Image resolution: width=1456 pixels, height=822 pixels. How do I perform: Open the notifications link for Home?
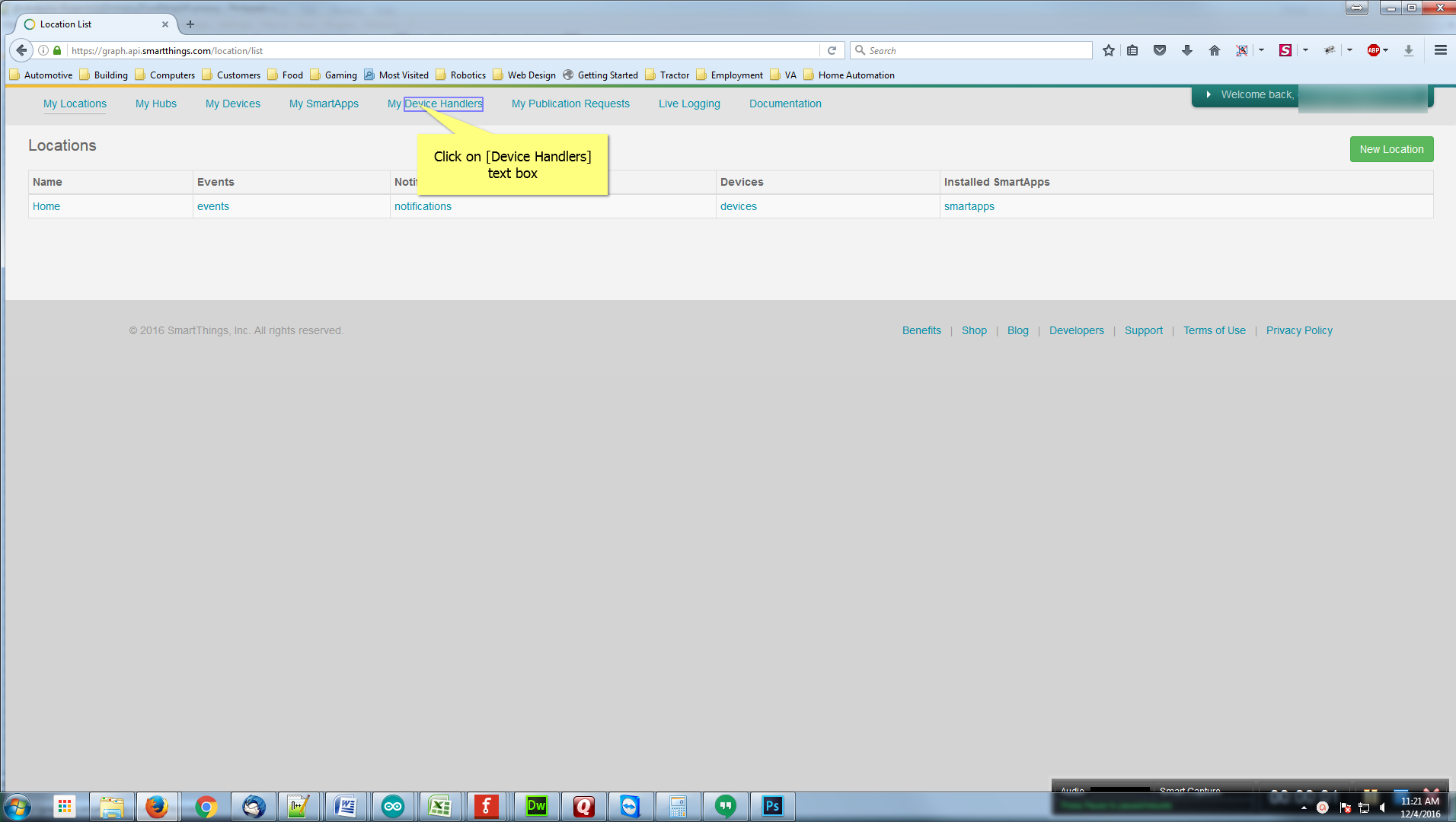click(423, 206)
